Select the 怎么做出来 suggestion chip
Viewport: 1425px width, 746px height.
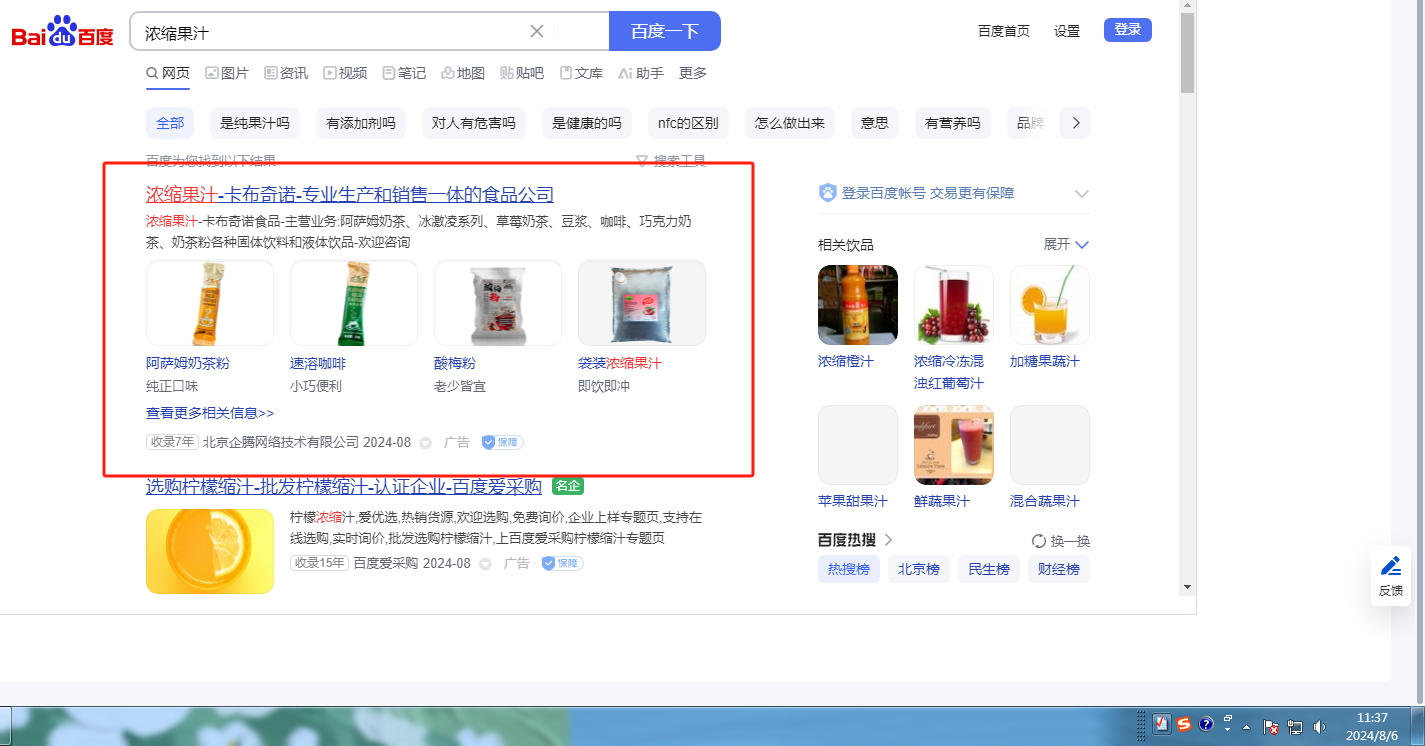tap(790, 123)
